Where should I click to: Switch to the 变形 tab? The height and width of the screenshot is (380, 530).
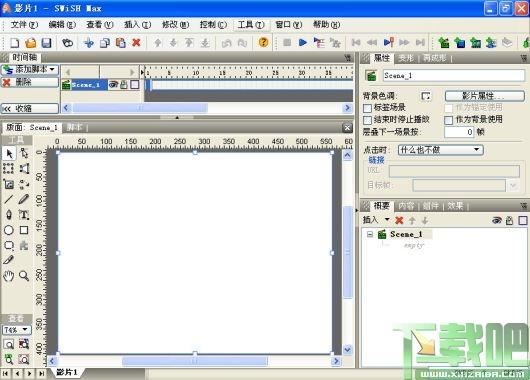click(406, 58)
